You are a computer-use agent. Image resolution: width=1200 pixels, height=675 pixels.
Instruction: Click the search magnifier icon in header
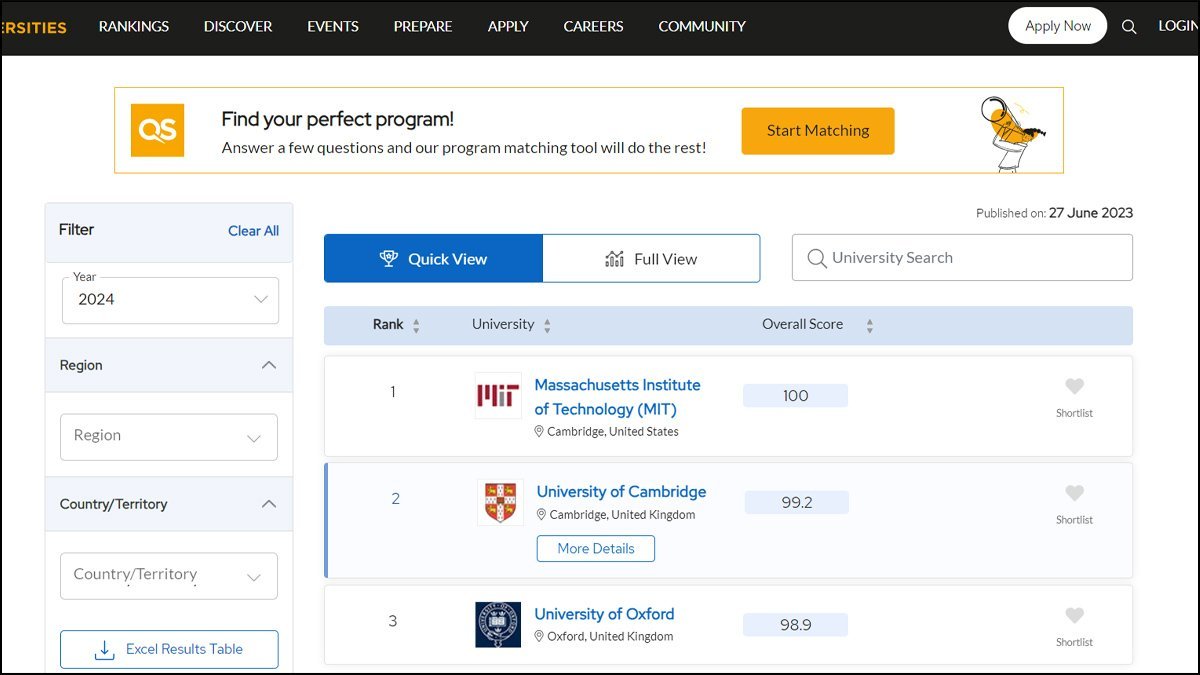pyautogui.click(x=1129, y=27)
